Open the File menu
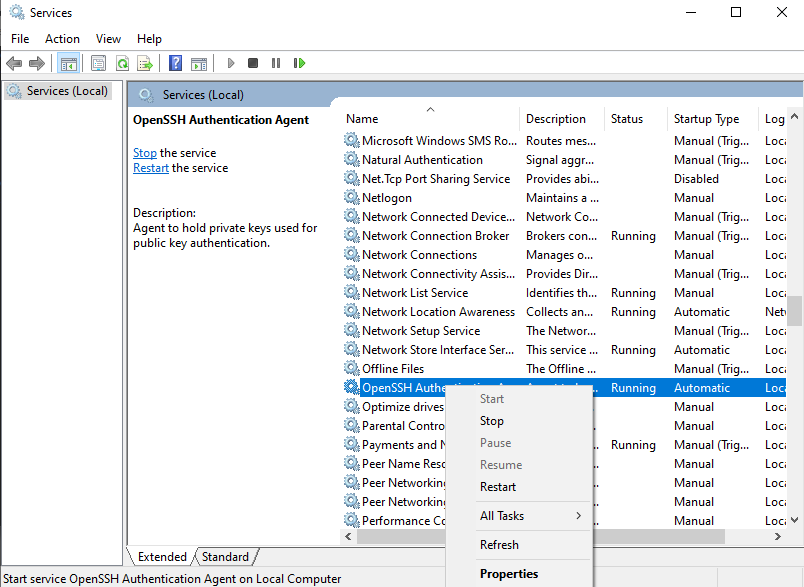This screenshot has width=804, height=587. (20, 39)
